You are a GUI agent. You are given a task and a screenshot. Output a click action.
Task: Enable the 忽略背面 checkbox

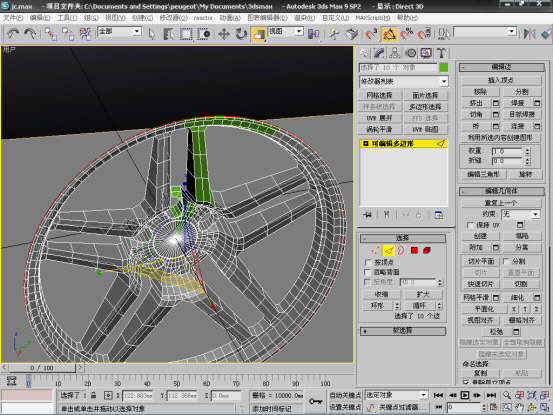click(x=368, y=272)
